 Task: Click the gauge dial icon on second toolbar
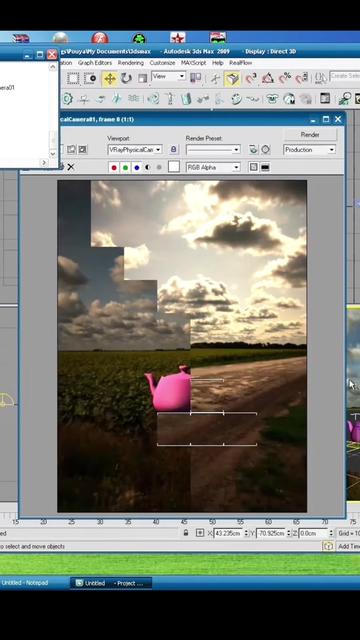289,98
